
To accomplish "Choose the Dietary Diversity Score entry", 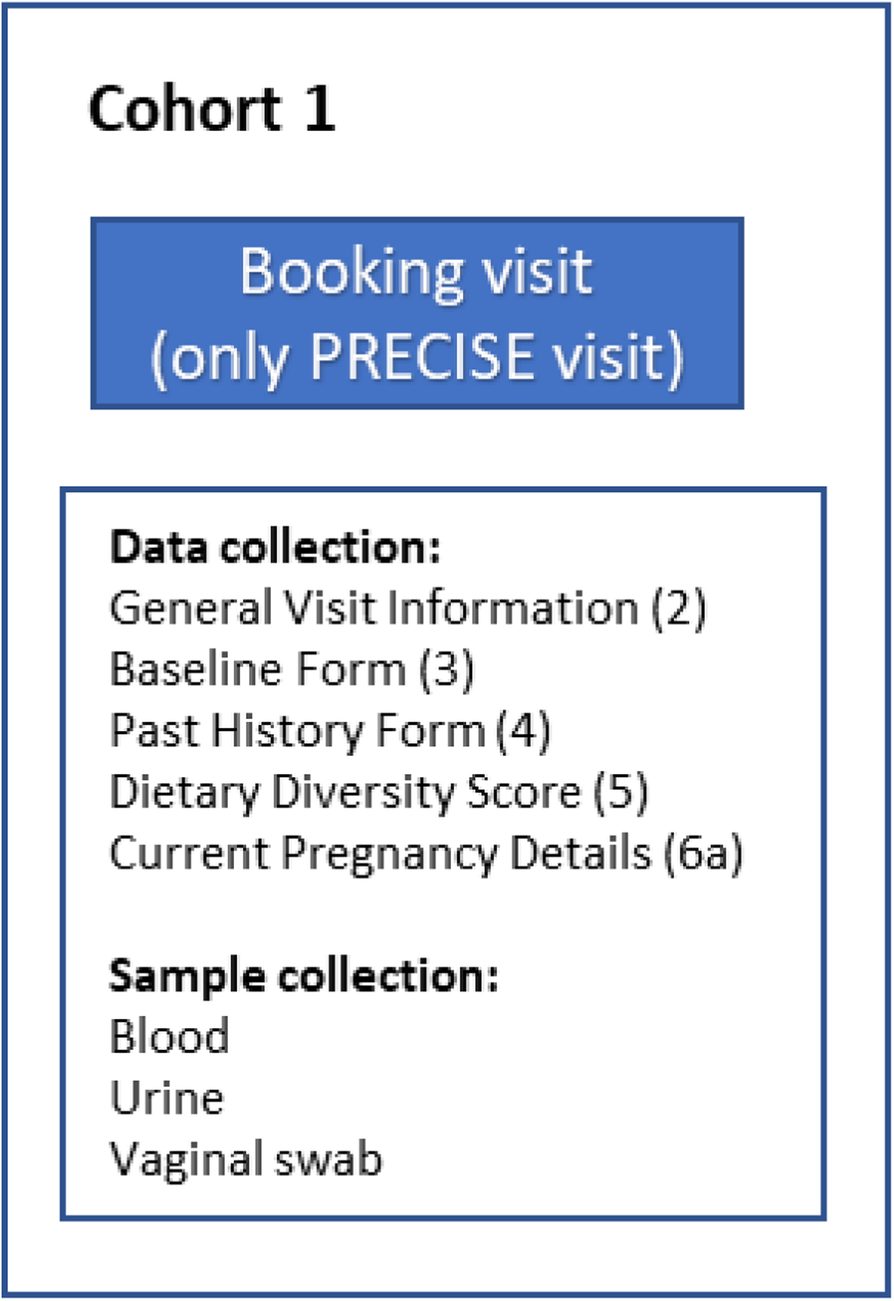I will (x=345, y=793).
